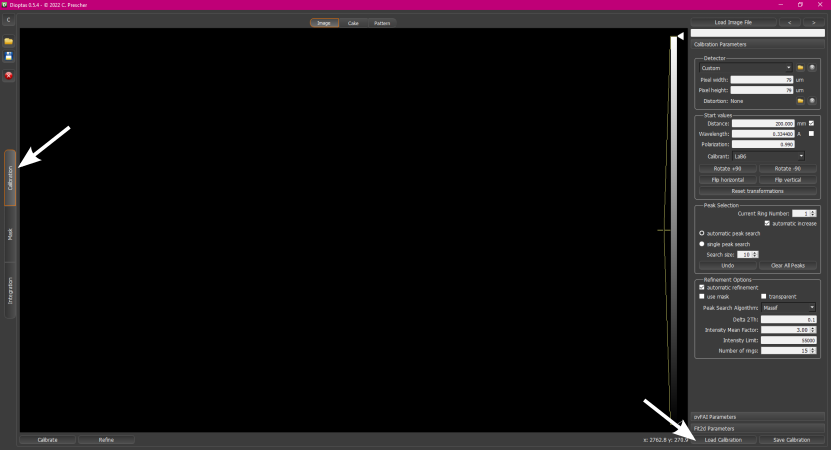
Task: Load distortion file using folder icon
Action: click(800, 101)
